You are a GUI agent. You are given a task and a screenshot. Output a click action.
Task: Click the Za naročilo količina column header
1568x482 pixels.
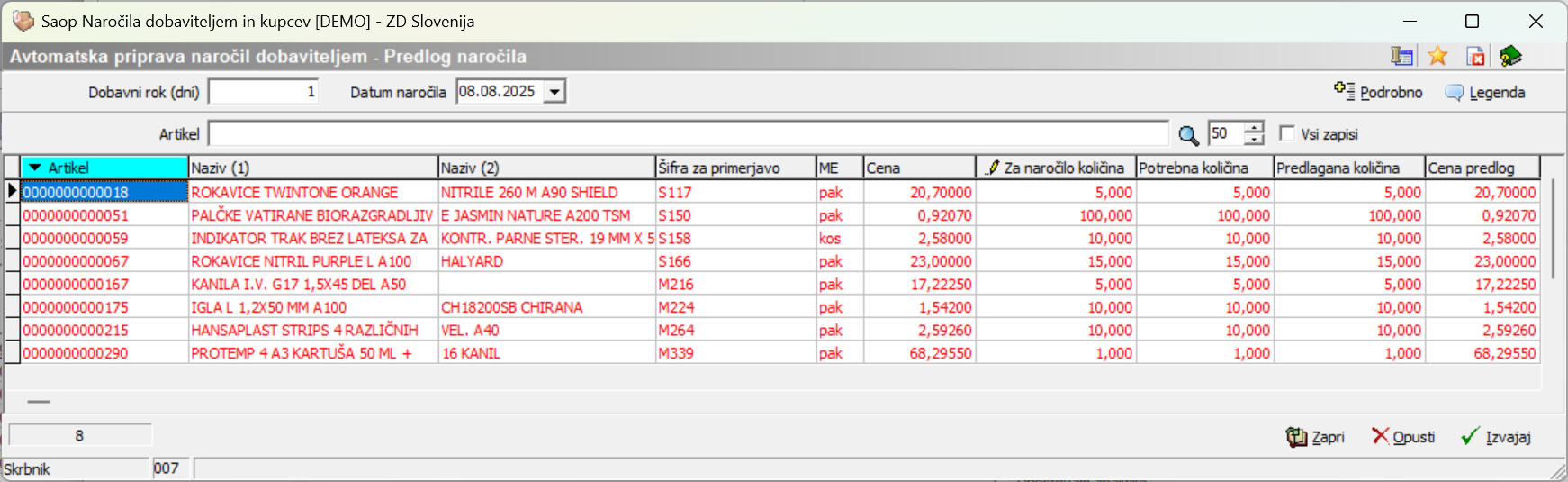pyautogui.click(x=1056, y=168)
